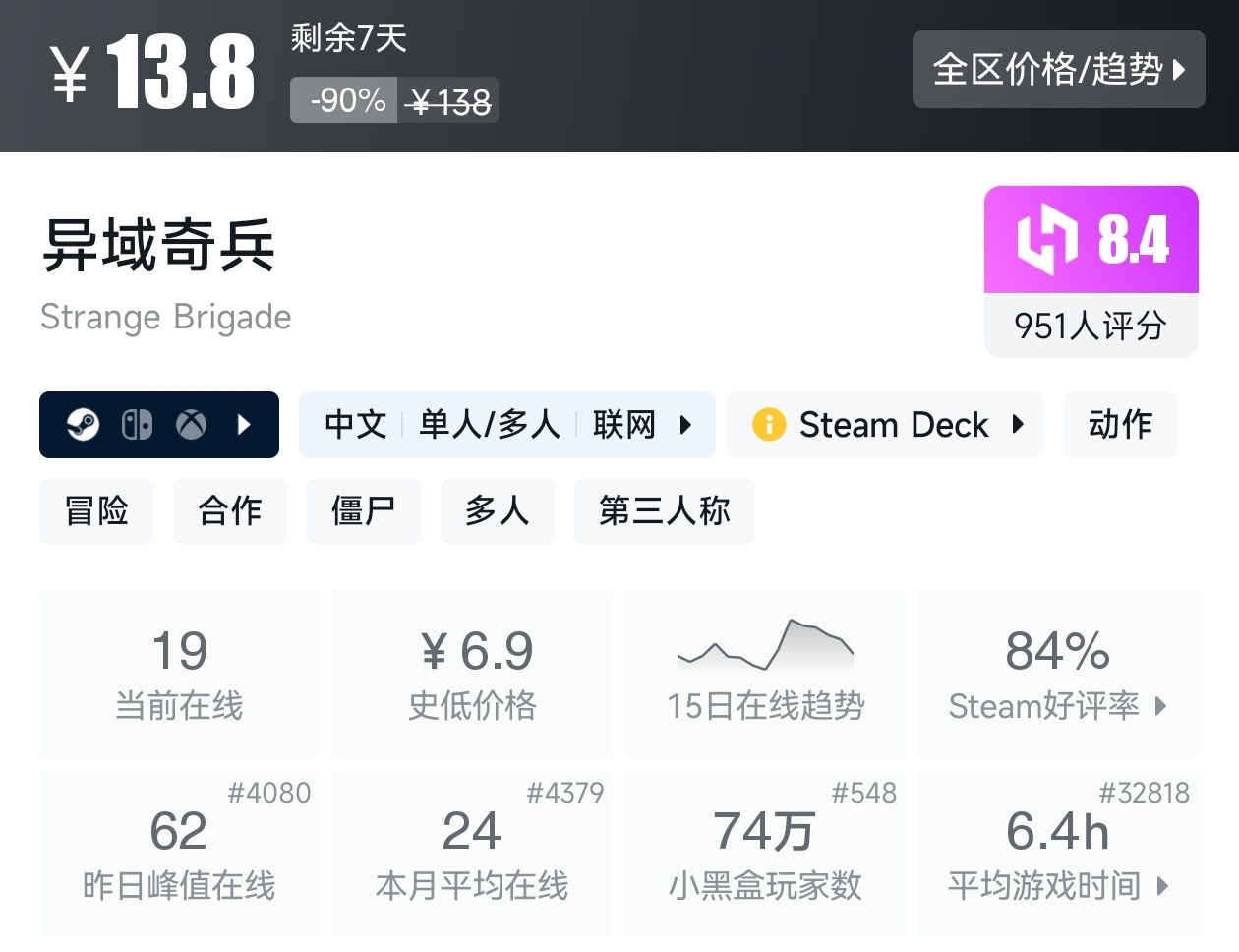The width and height of the screenshot is (1239, 952).
Task: Select the 动作 genre tag
Action: click(1120, 425)
